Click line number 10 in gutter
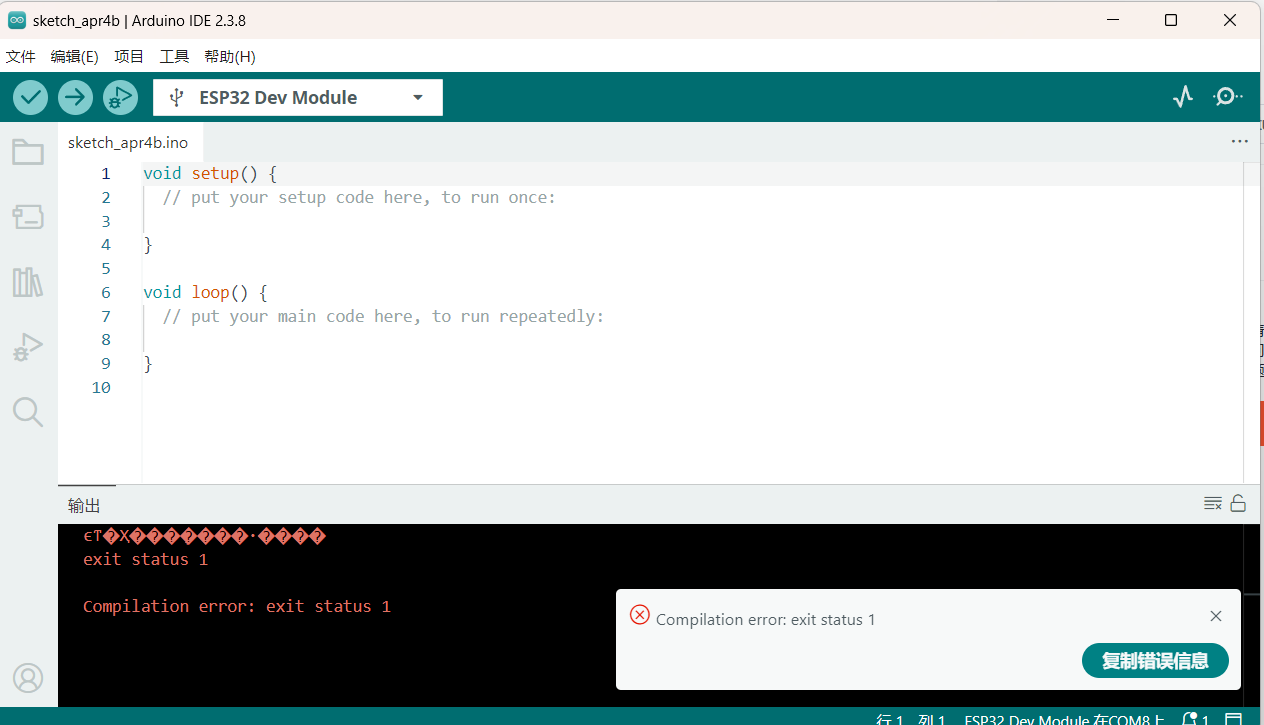 point(101,388)
